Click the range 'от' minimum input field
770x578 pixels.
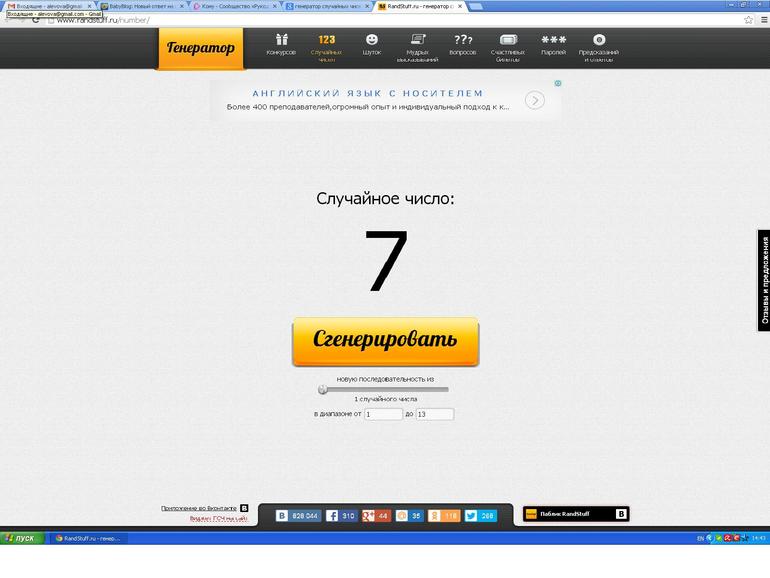383,414
